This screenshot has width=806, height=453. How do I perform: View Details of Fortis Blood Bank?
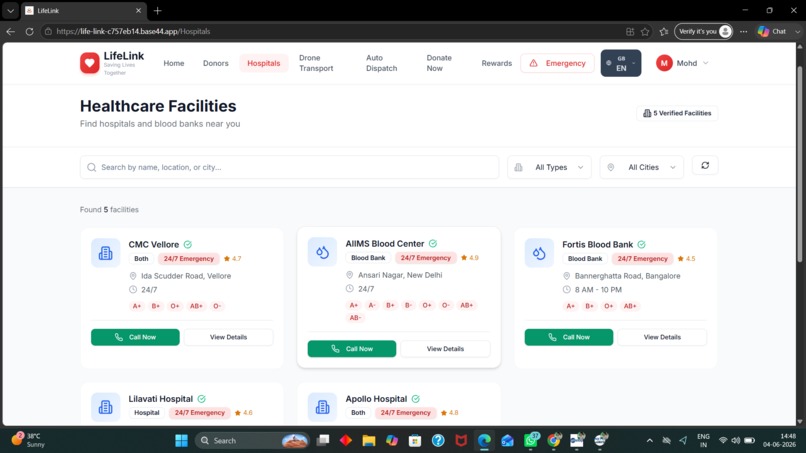pos(662,337)
